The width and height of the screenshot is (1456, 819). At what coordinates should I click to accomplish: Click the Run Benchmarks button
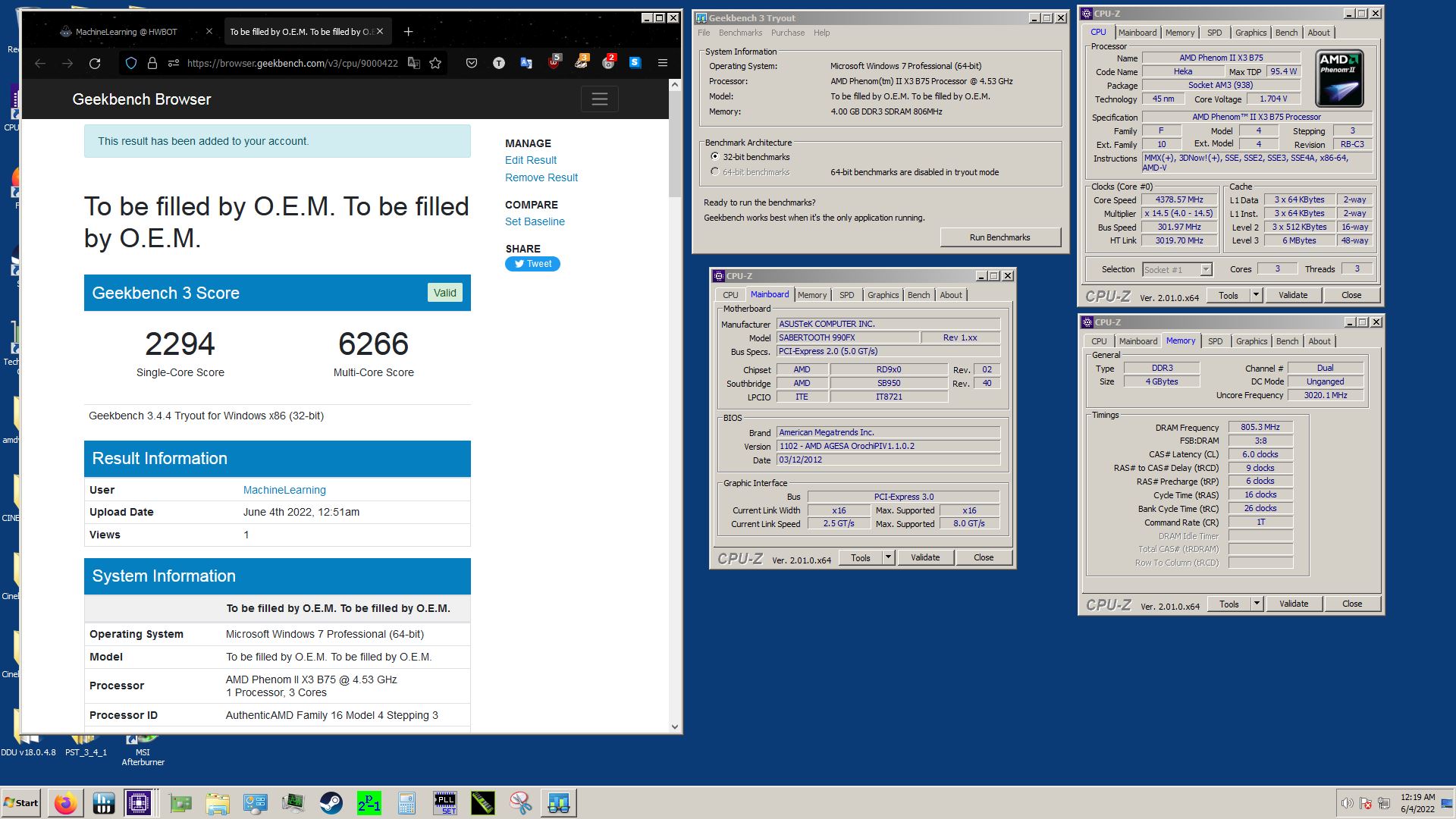click(999, 238)
